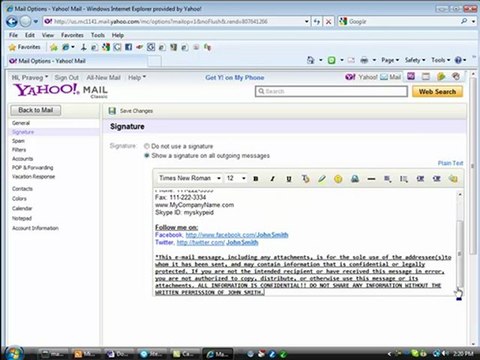The image size is (480, 360).
Task: Expand the command bar Tools dropdown
Action: pyautogui.click(x=441, y=60)
